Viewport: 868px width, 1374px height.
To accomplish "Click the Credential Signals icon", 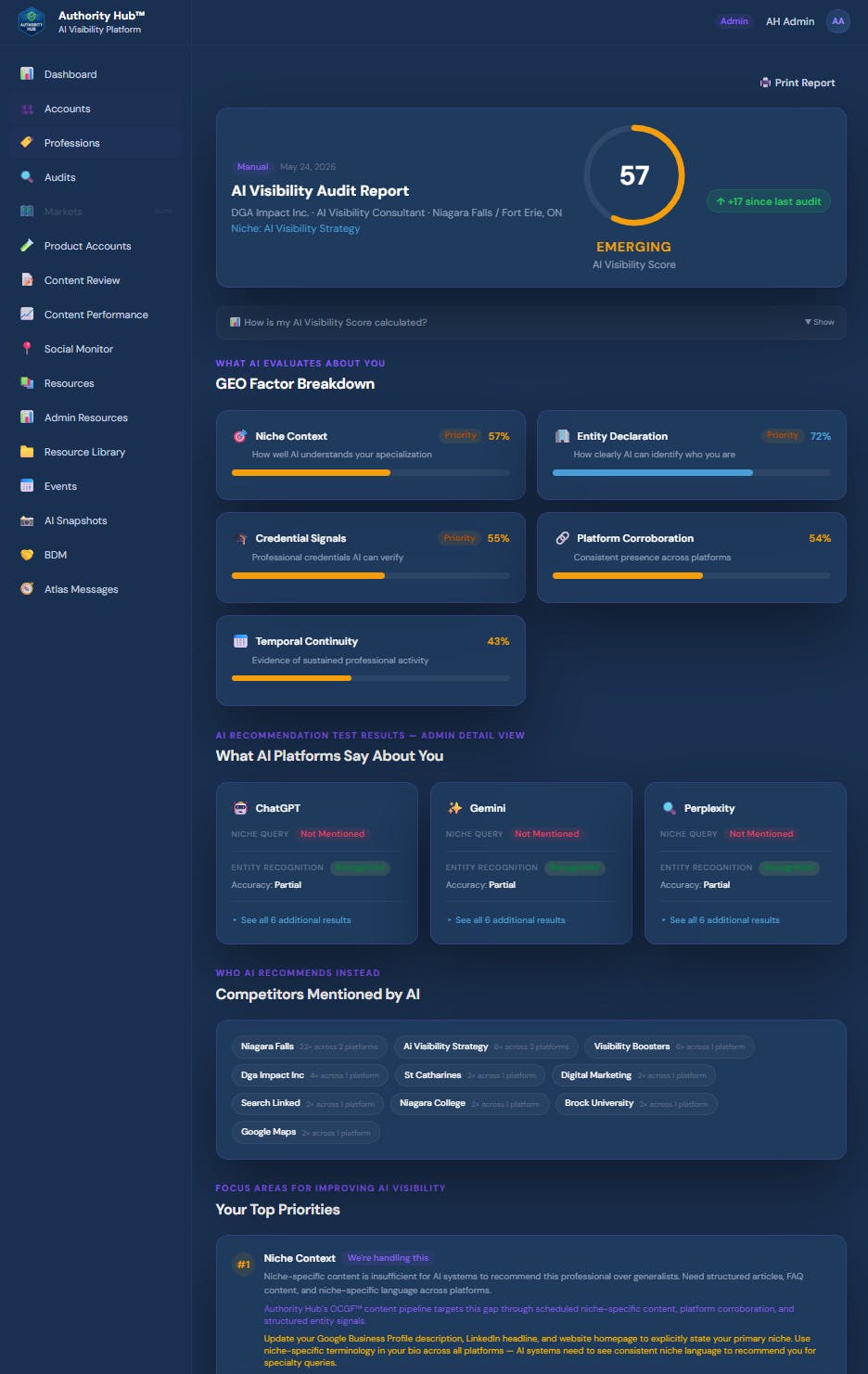I will 240,538.
